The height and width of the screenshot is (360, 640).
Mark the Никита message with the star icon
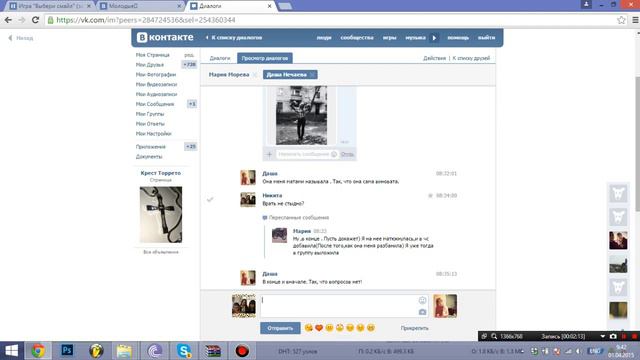[430, 196]
